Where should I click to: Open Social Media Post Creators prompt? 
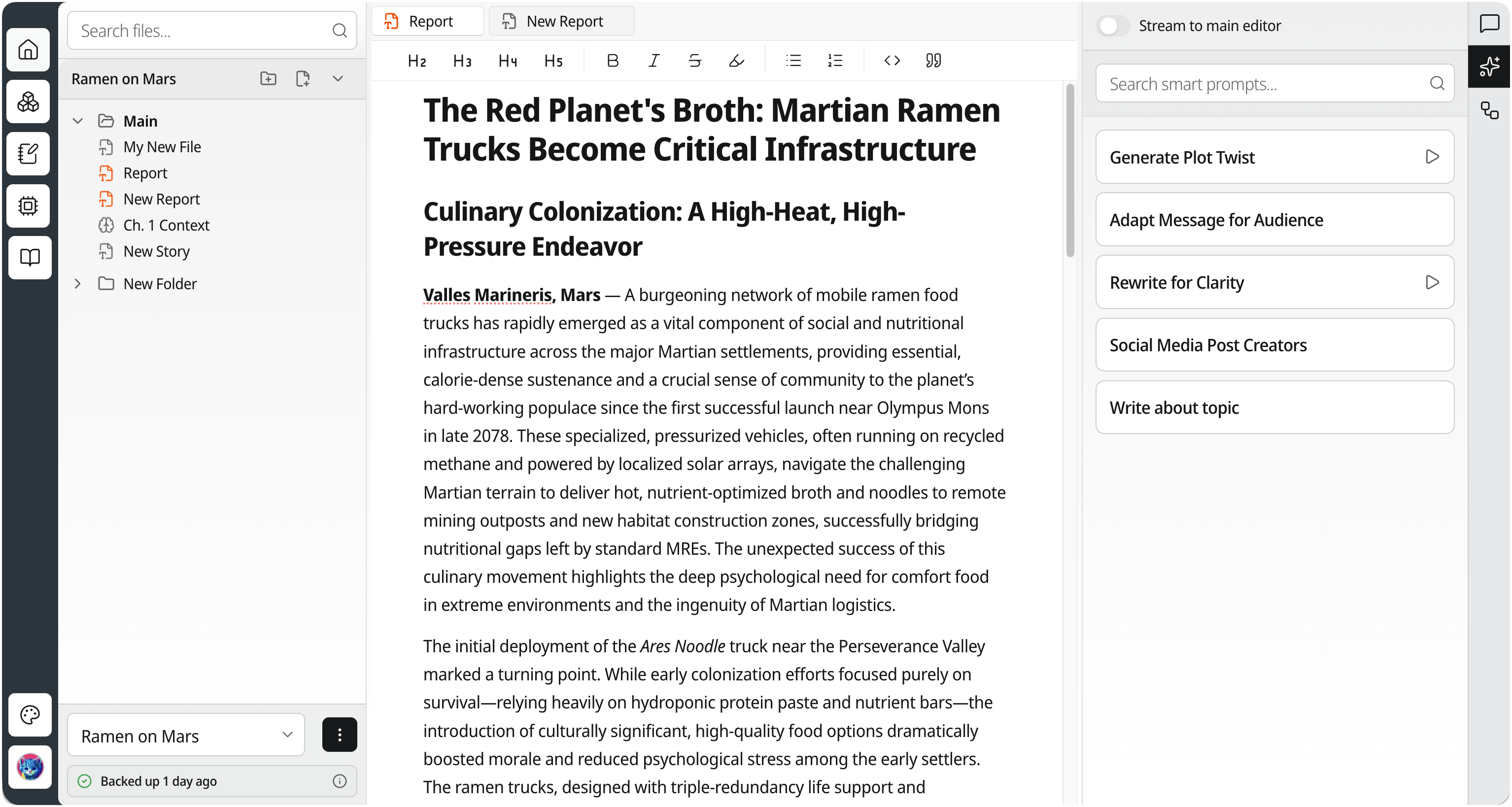point(1274,345)
